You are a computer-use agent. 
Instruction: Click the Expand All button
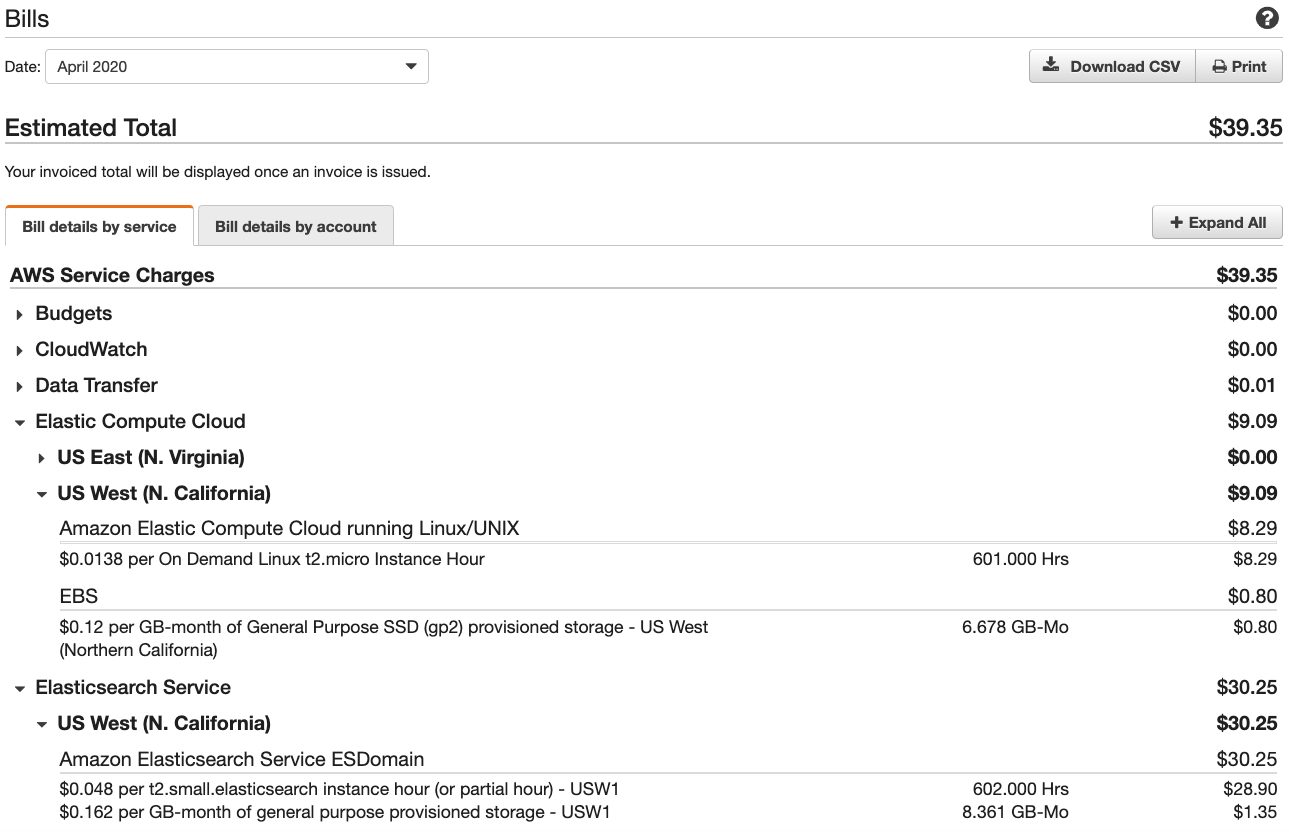pyautogui.click(x=1217, y=223)
